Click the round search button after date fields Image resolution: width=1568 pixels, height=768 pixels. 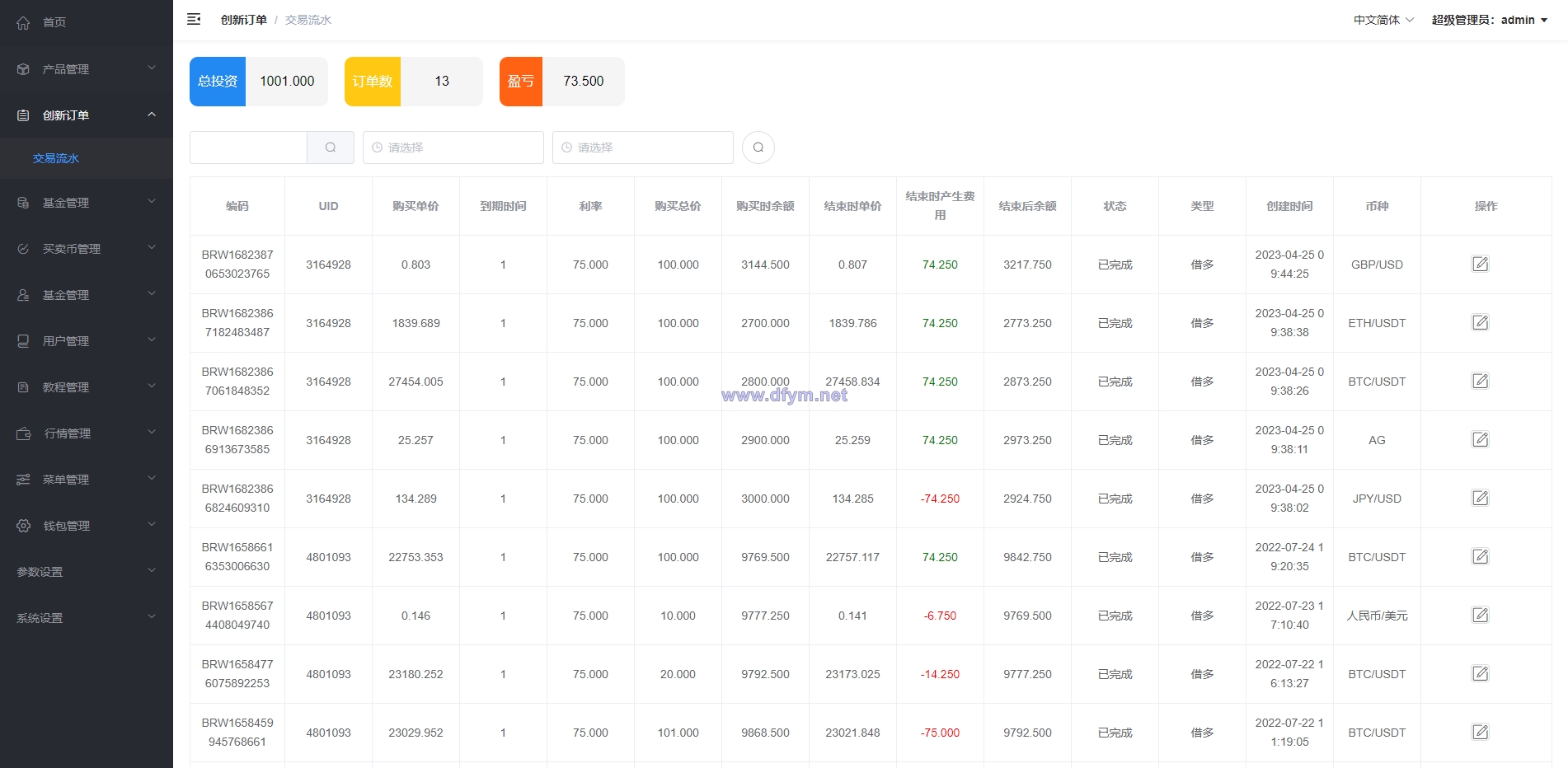point(758,148)
